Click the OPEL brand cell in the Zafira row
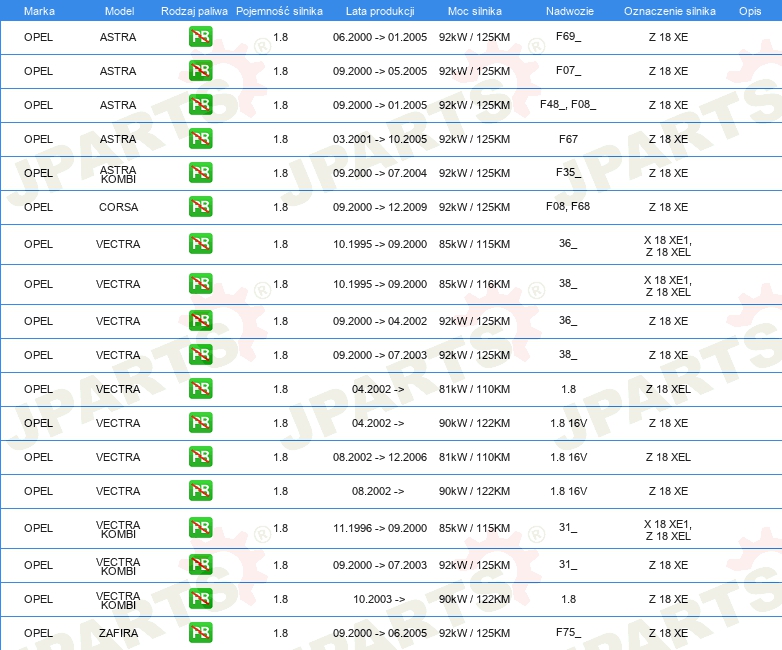The image size is (782, 650). [x=38, y=633]
